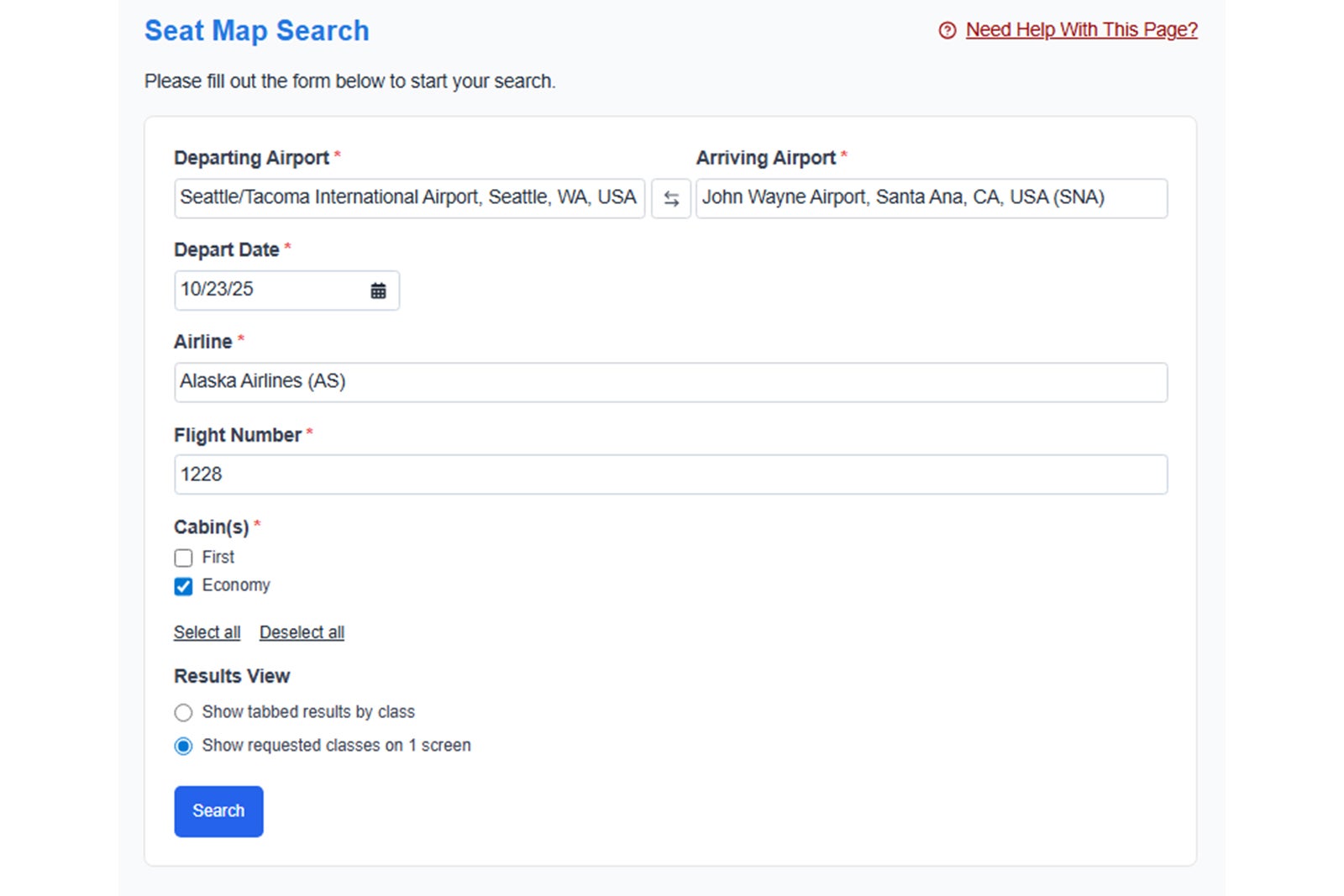The image size is (1344, 896).
Task: Click the Airline field showing Alaska Airlines
Action: pos(670,382)
